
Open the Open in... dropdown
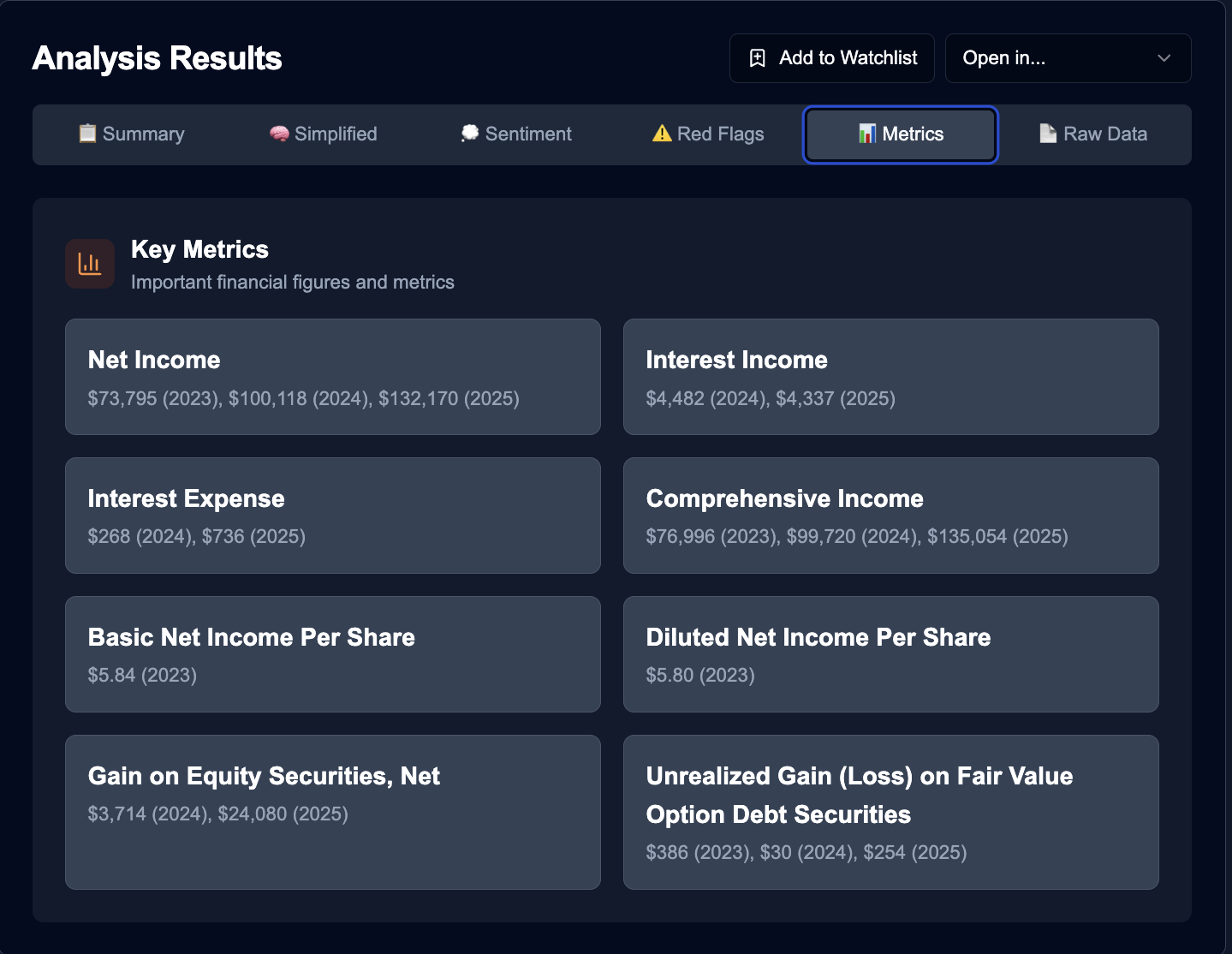(1068, 57)
